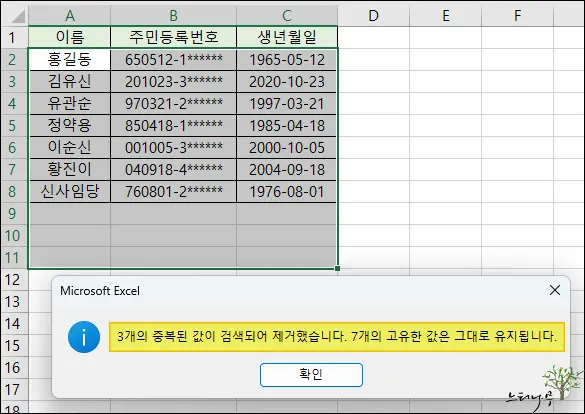Select column B header

tap(173, 15)
